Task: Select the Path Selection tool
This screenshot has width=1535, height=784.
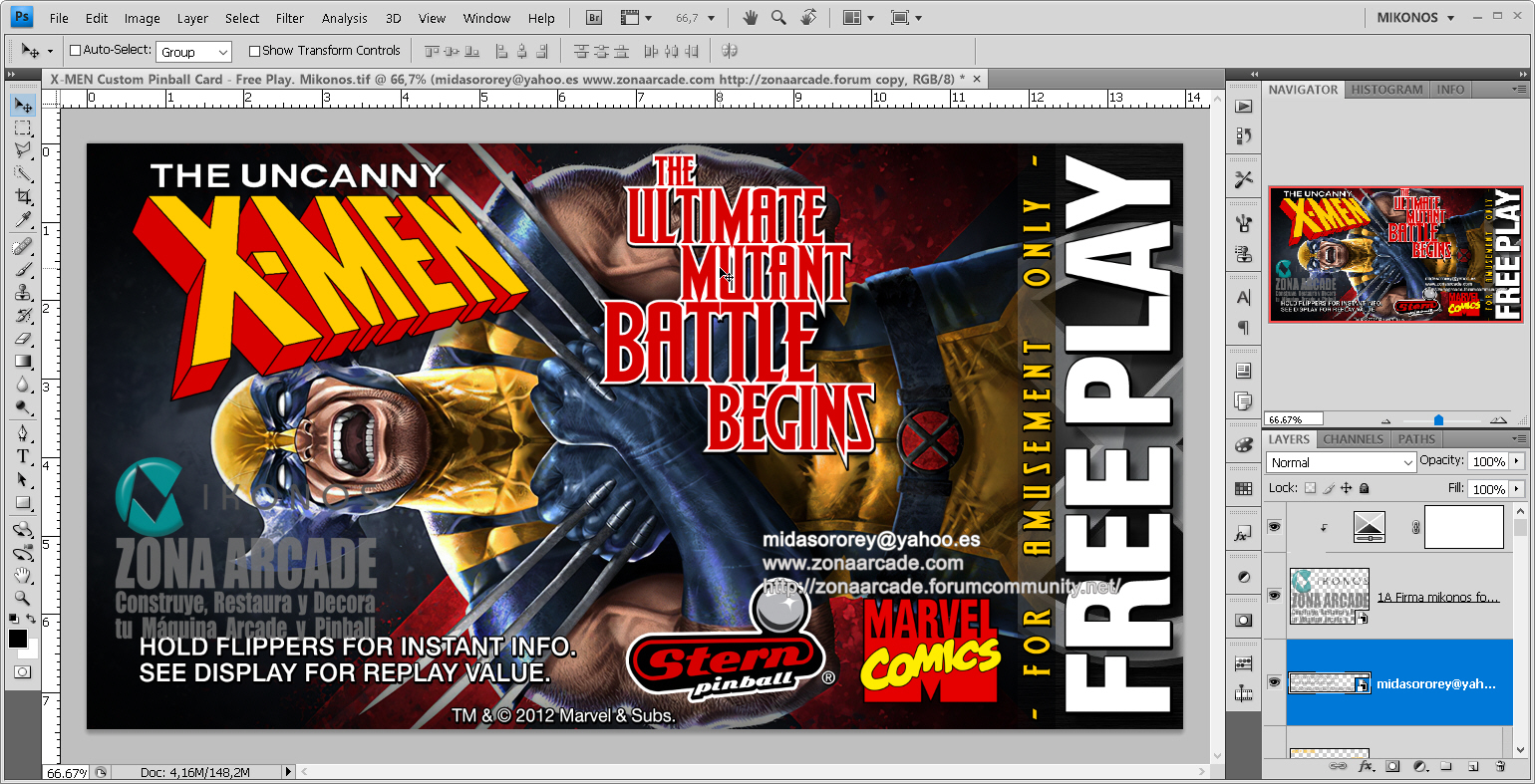Action: click(23, 479)
